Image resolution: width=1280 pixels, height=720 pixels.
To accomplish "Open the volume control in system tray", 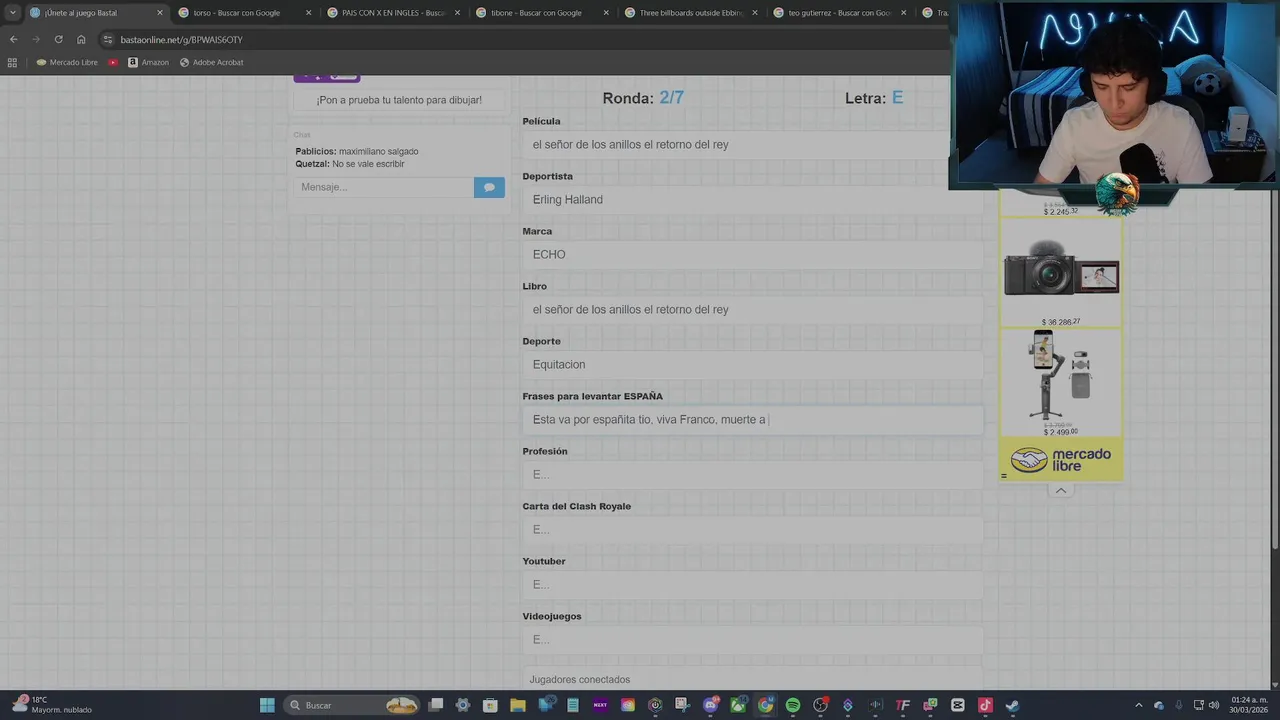I will click(1214, 705).
